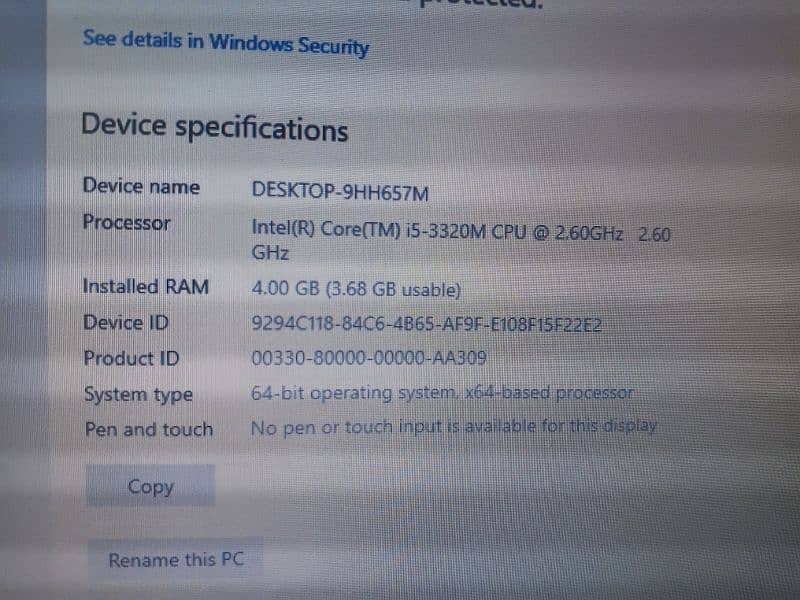The image size is (800, 600).
Task: Select the 9294C118 device ID value
Action: point(427,324)
